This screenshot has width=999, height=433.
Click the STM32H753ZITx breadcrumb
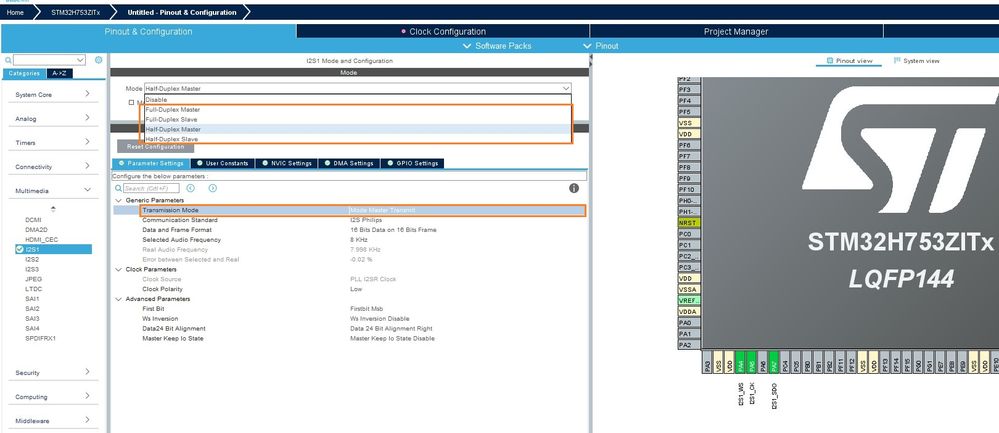(75, 12)
